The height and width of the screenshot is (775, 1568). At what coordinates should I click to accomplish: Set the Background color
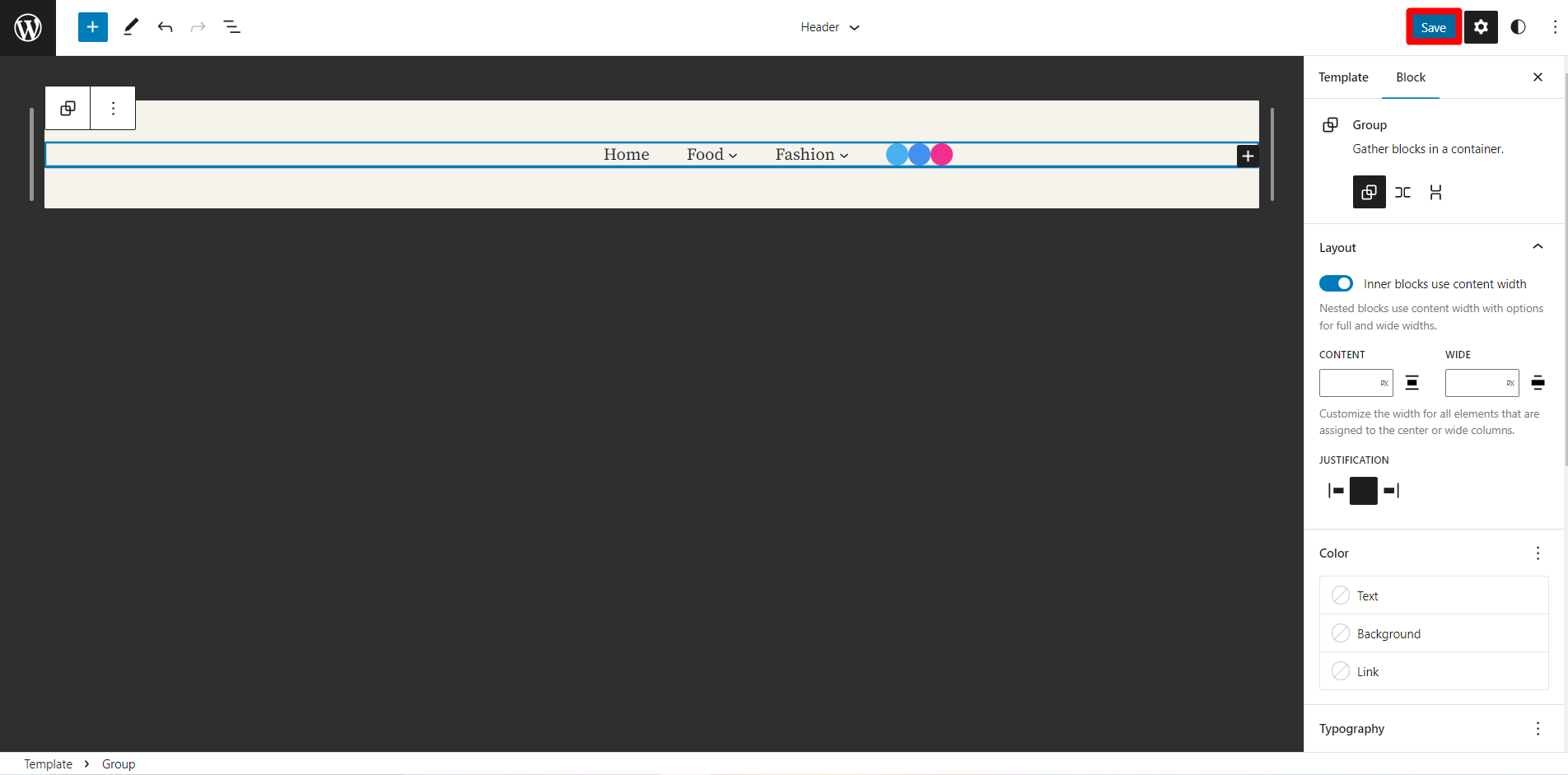point(1434,633)
